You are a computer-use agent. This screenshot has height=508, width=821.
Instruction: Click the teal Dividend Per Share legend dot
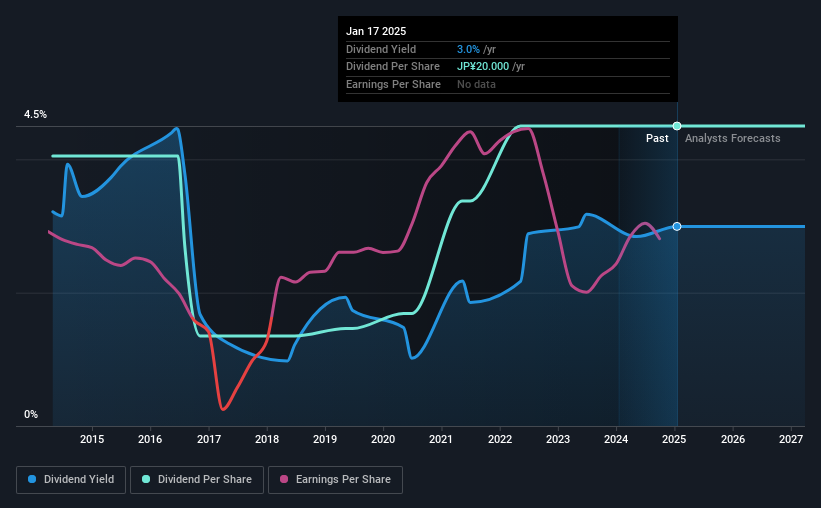pos(146,479)
